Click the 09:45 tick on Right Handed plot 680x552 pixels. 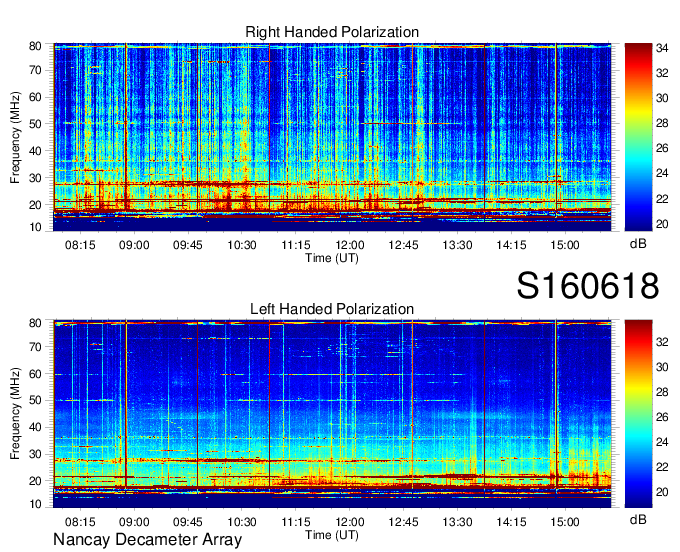pos(188,245)
